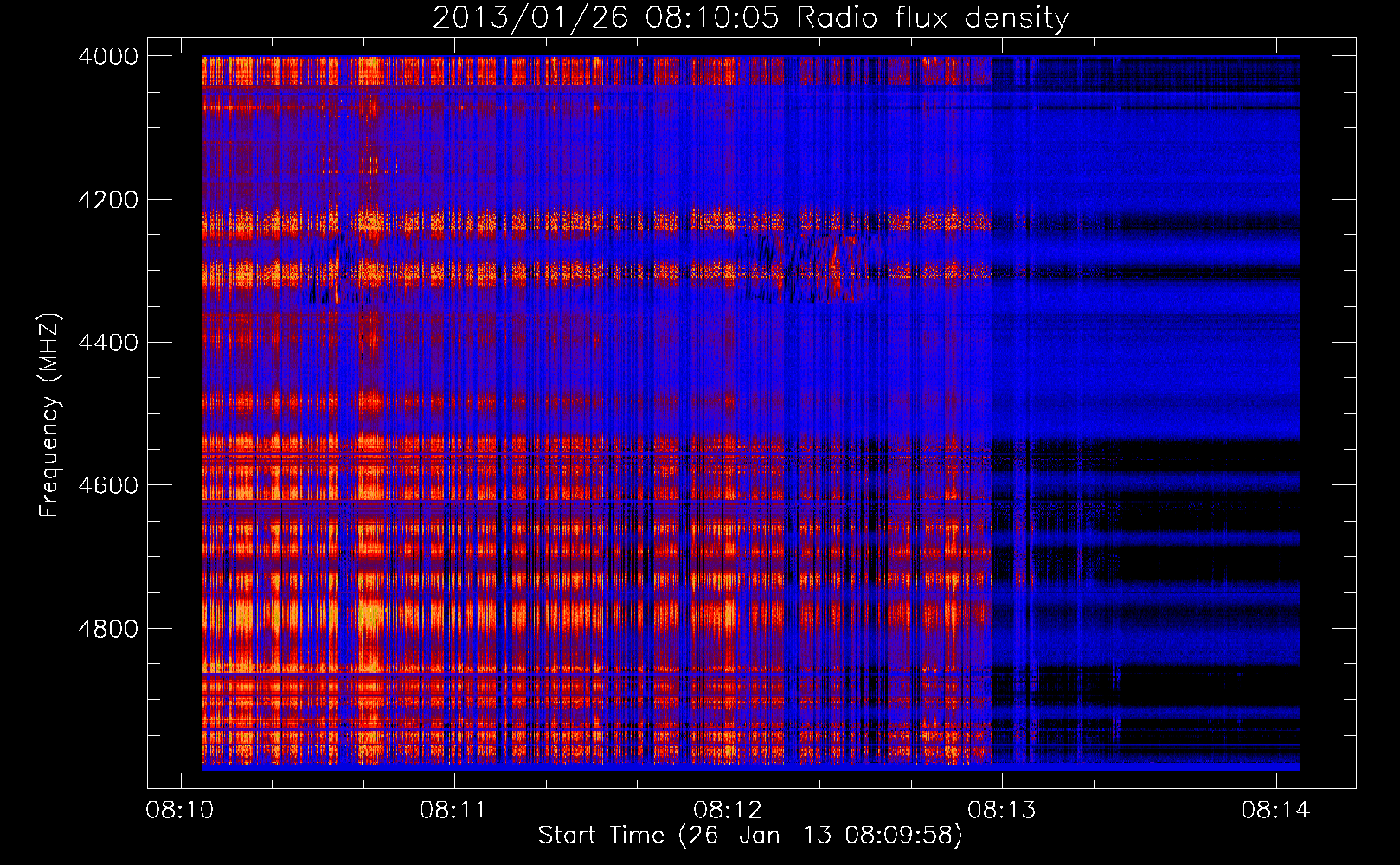Viewport: 1400px width, 865px height.
Task: Select the 4200 frequency axis label
Action: 108,200
